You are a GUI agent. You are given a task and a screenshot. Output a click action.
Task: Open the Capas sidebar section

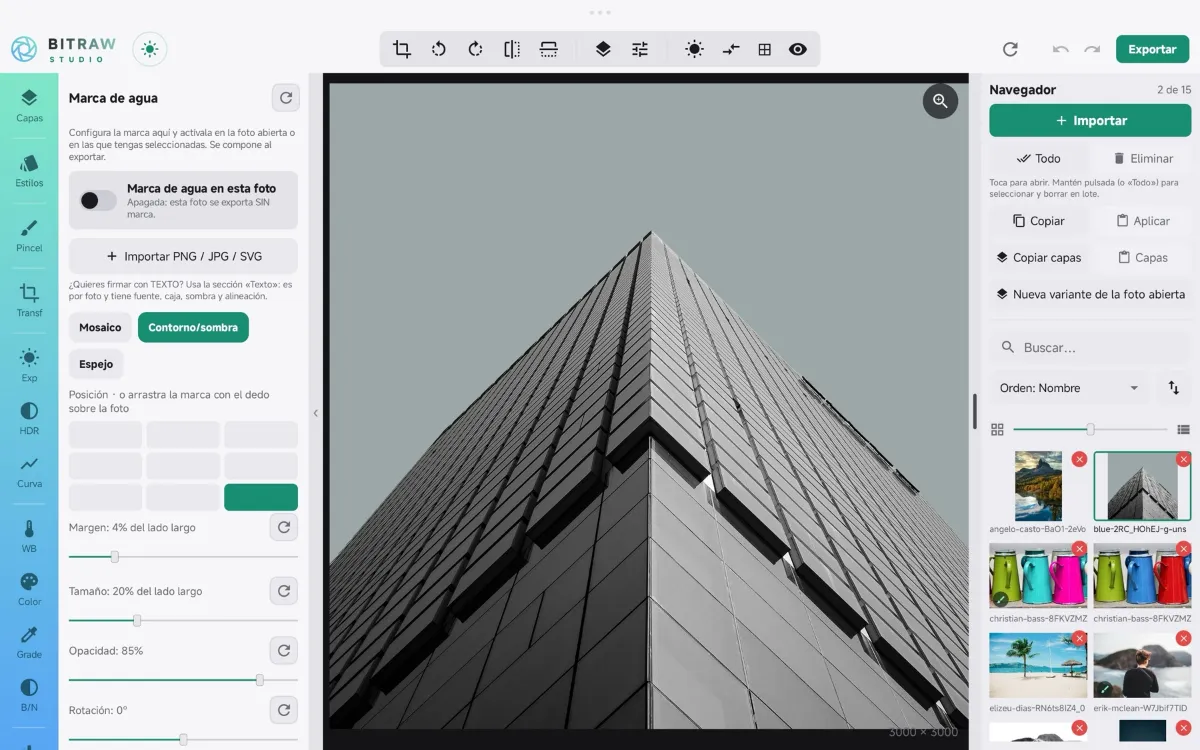(29, 105)
